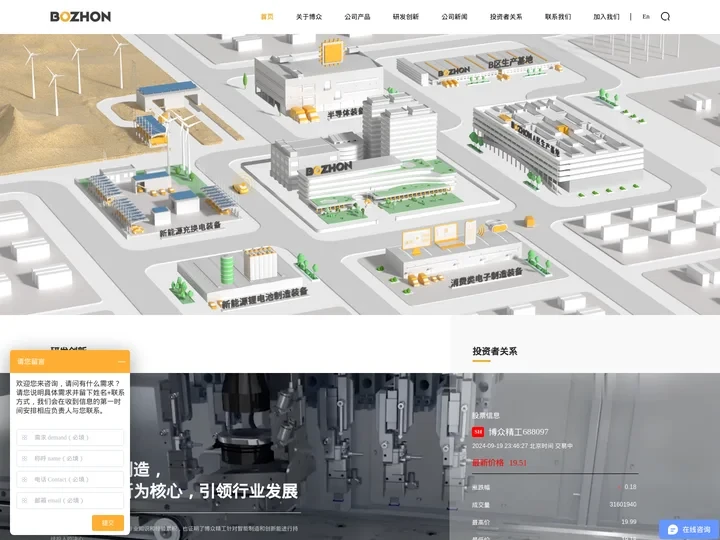720x540 pixels.
Task: Switch language to En
Action: click(646, 17)
